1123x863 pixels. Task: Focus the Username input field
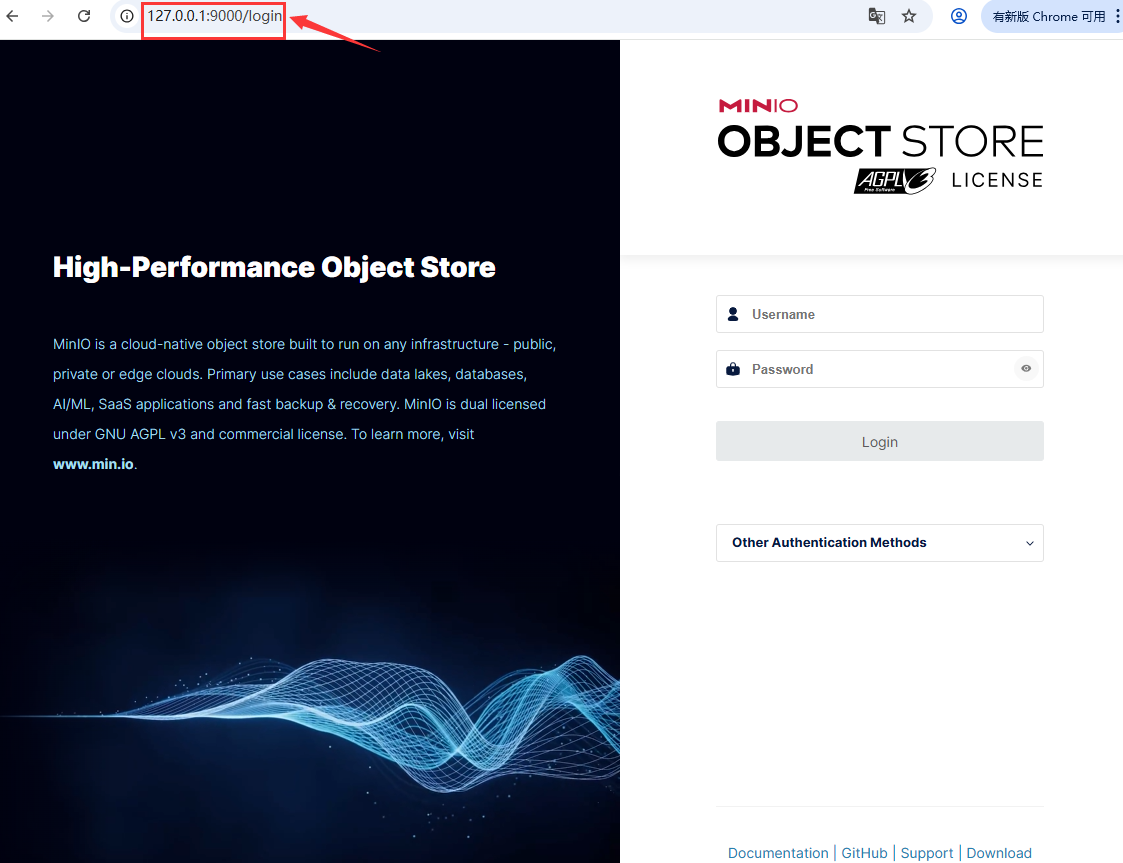[879, 314]
